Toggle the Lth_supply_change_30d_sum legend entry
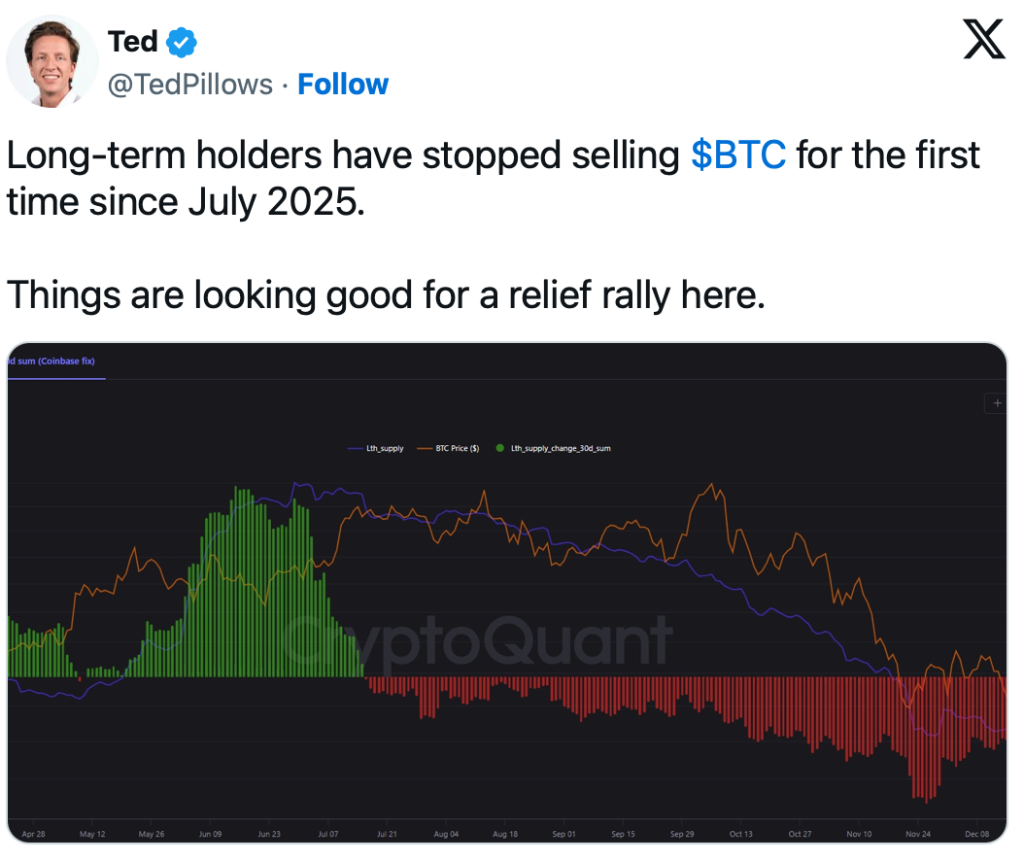Screen dimensions: 1024x861 [x=560, y=449]
